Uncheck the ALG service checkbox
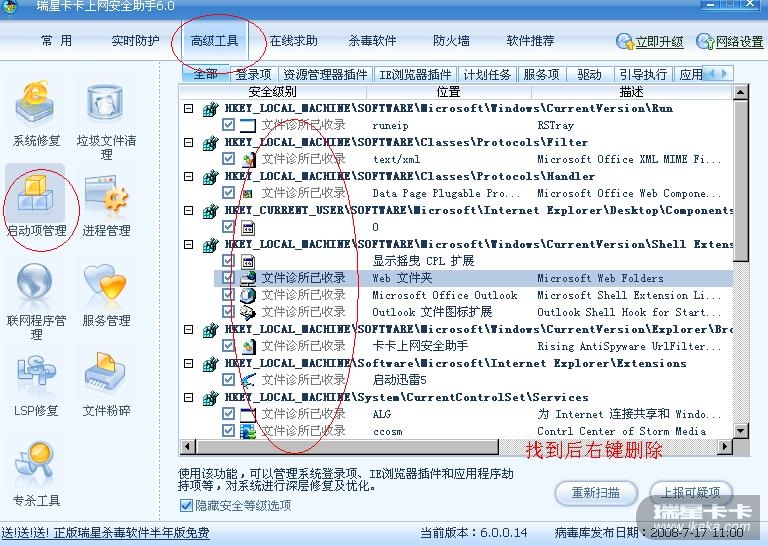The width and height of the screenshot is (768, 546). 228,414
